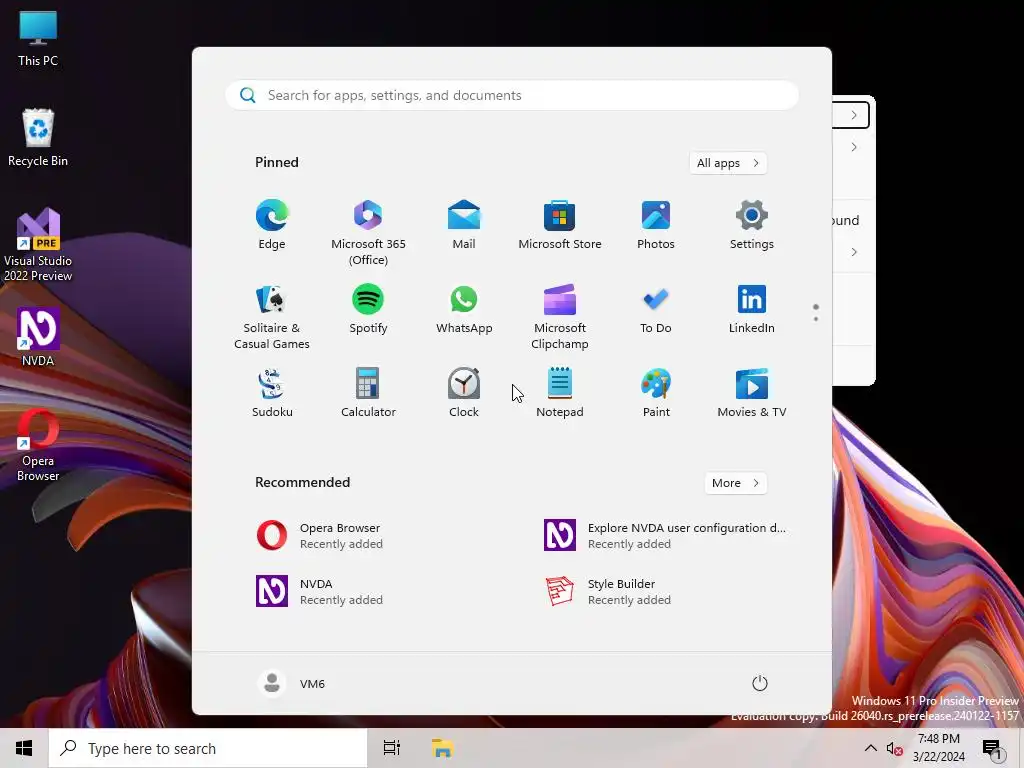Open Microsoft Store
This screenshot has height=768, width=1024.
(x=560, y=225)
